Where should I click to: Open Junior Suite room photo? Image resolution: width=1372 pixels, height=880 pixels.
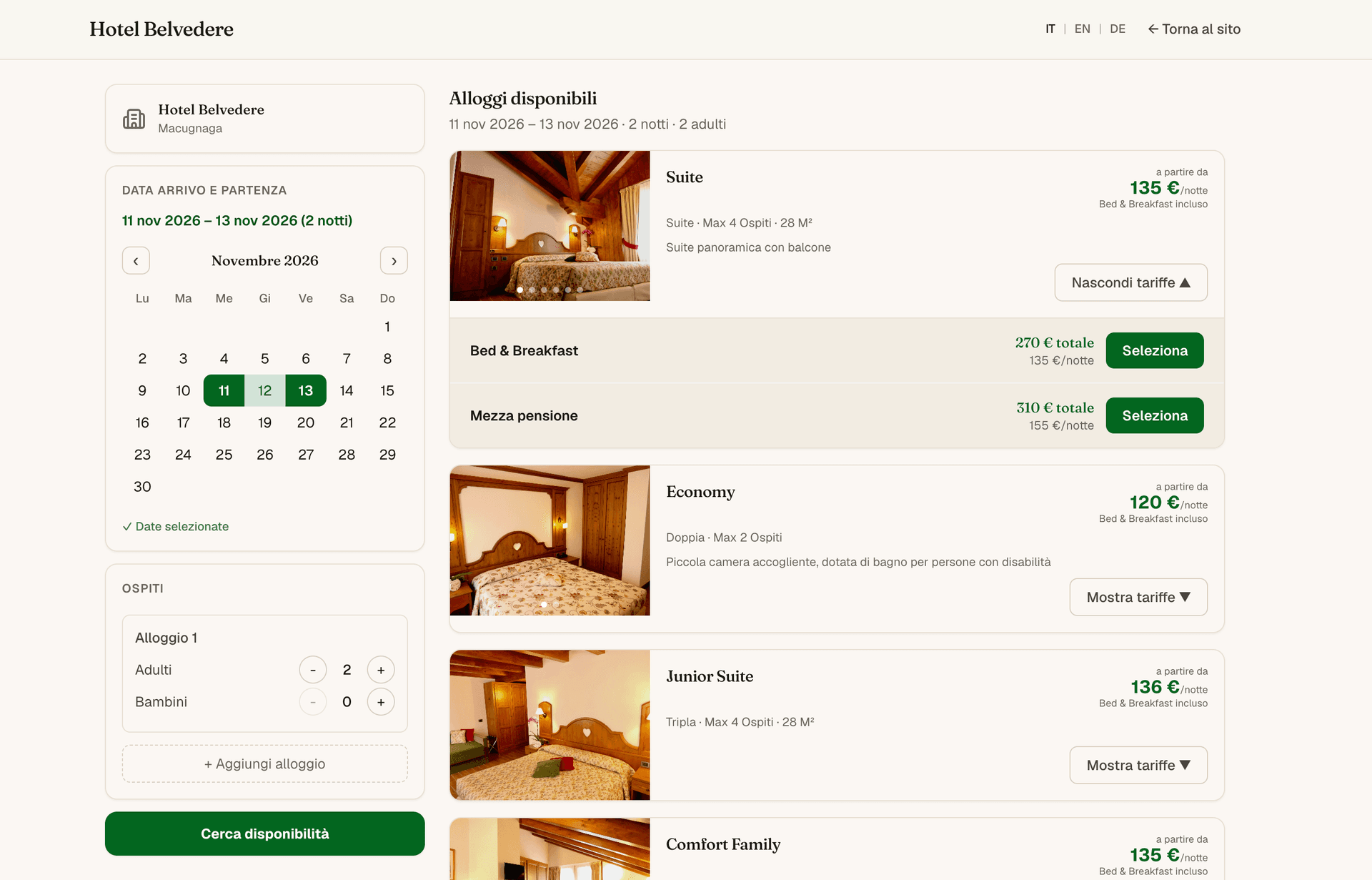click(x=550, y=725)
